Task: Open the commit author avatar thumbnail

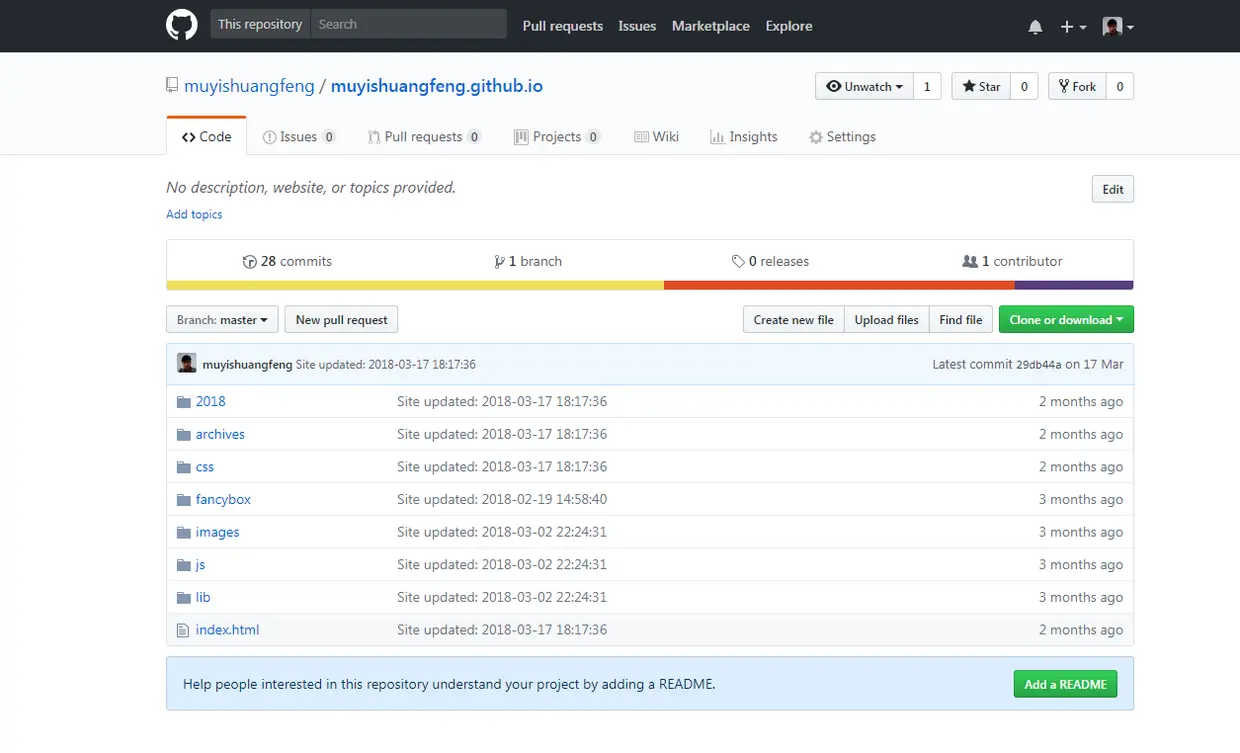Action: click(187, 363)
